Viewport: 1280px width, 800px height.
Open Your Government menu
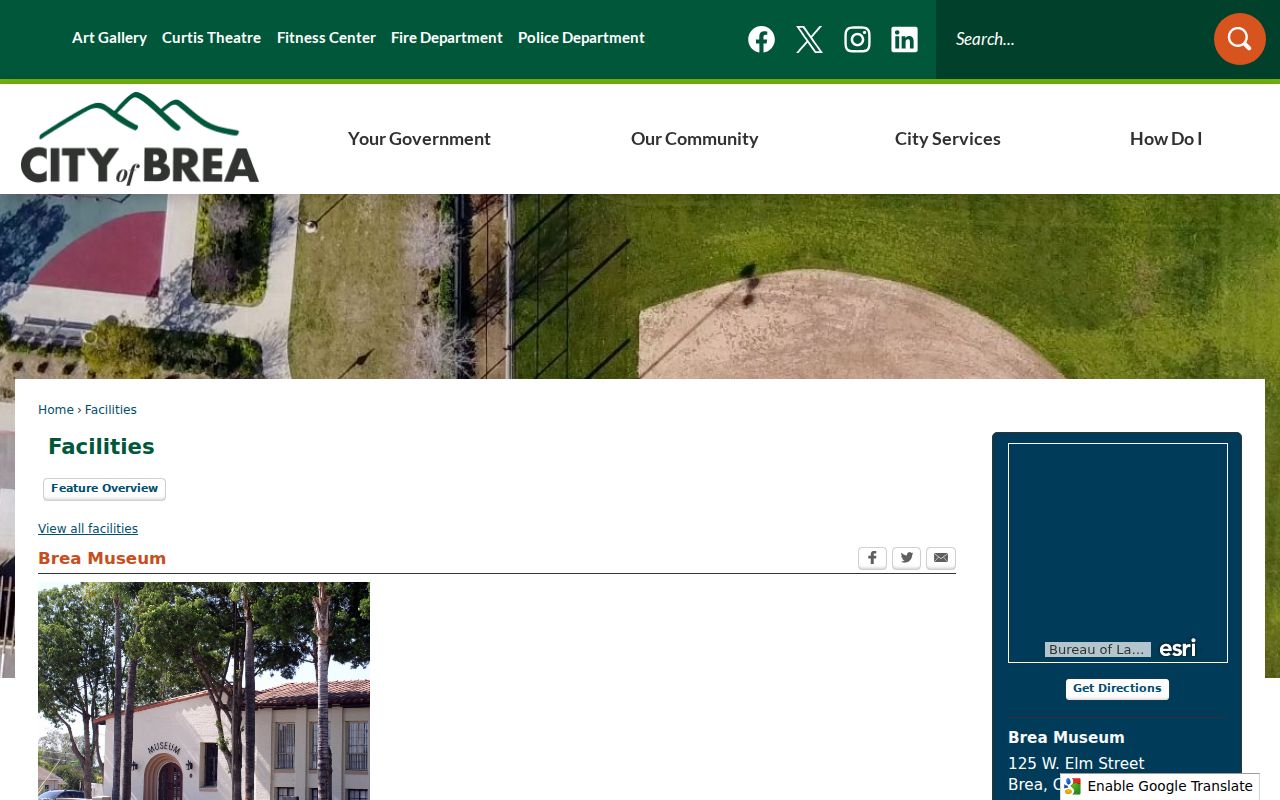pyautogui.click(x=419, y=139)
